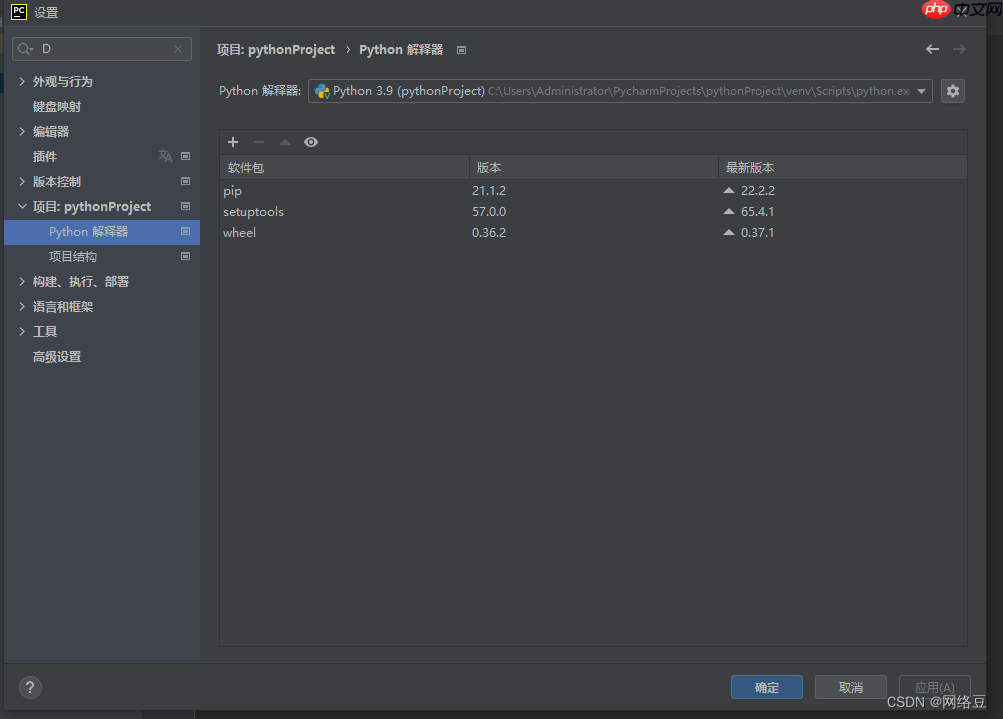The height and width of the screenshot is (719, 1003).
Task: Click the help question mark icon
Action: [30, 687]
